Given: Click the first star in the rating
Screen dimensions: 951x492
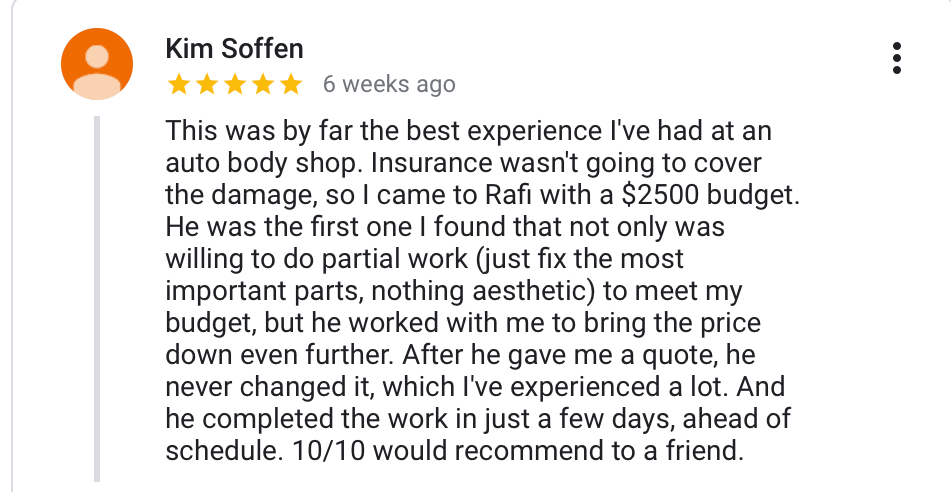Looking at the screenshot, I should [179, 84].
